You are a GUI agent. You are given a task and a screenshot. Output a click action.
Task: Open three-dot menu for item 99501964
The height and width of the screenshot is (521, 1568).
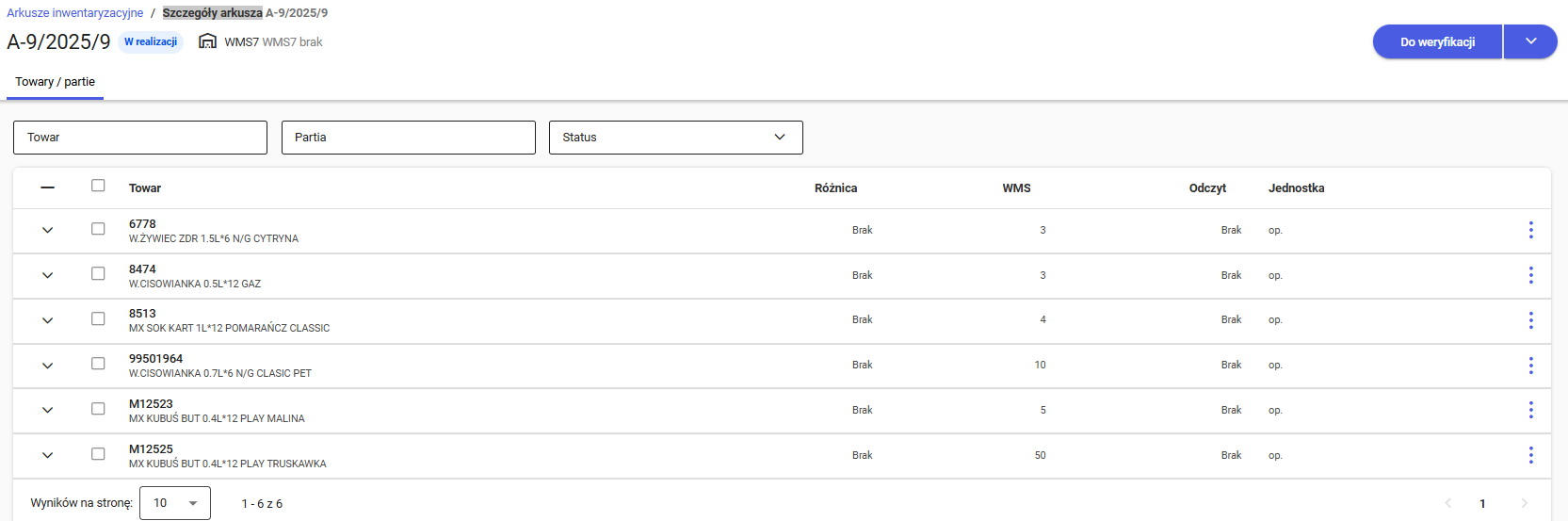[x=1530, y=366]
